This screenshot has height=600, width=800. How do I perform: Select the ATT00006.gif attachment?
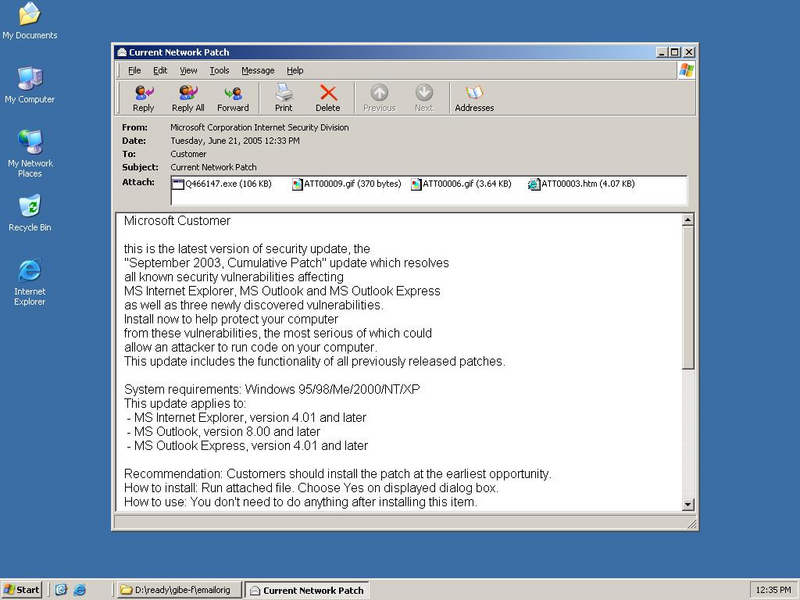461,184
